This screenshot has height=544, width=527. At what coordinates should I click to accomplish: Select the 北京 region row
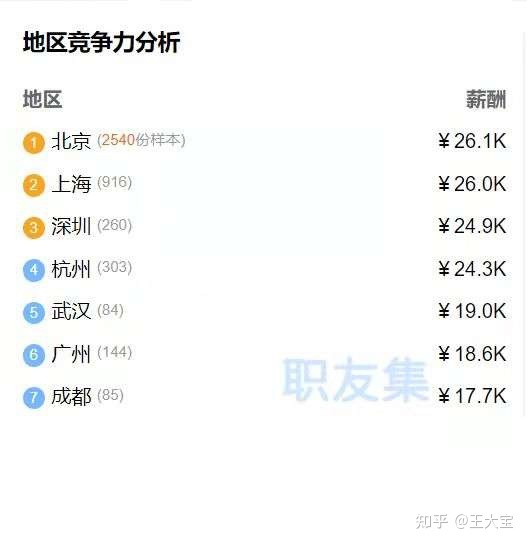[x=264, y=141]
